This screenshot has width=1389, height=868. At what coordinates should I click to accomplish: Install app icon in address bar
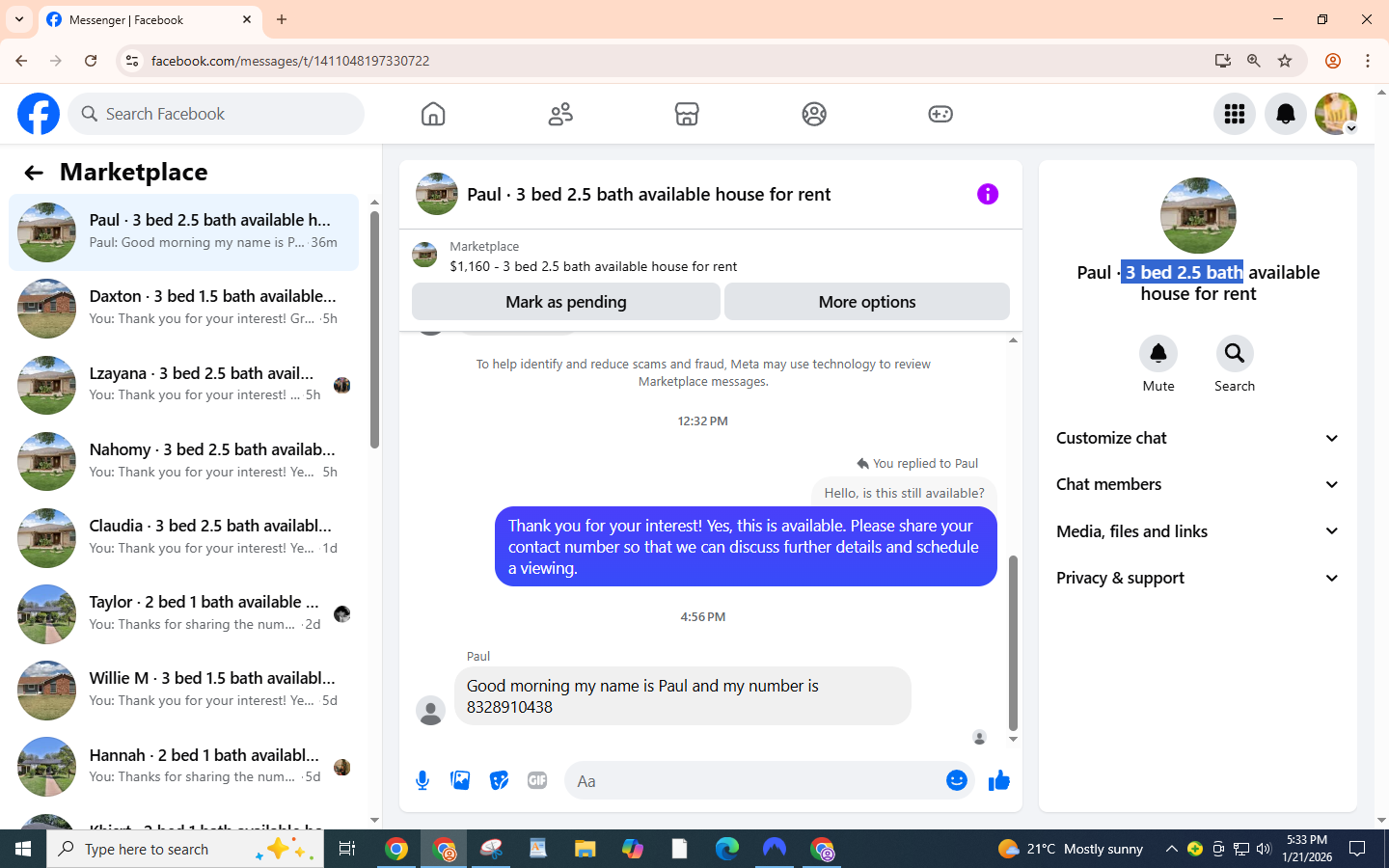click(x=1223, y=61)
